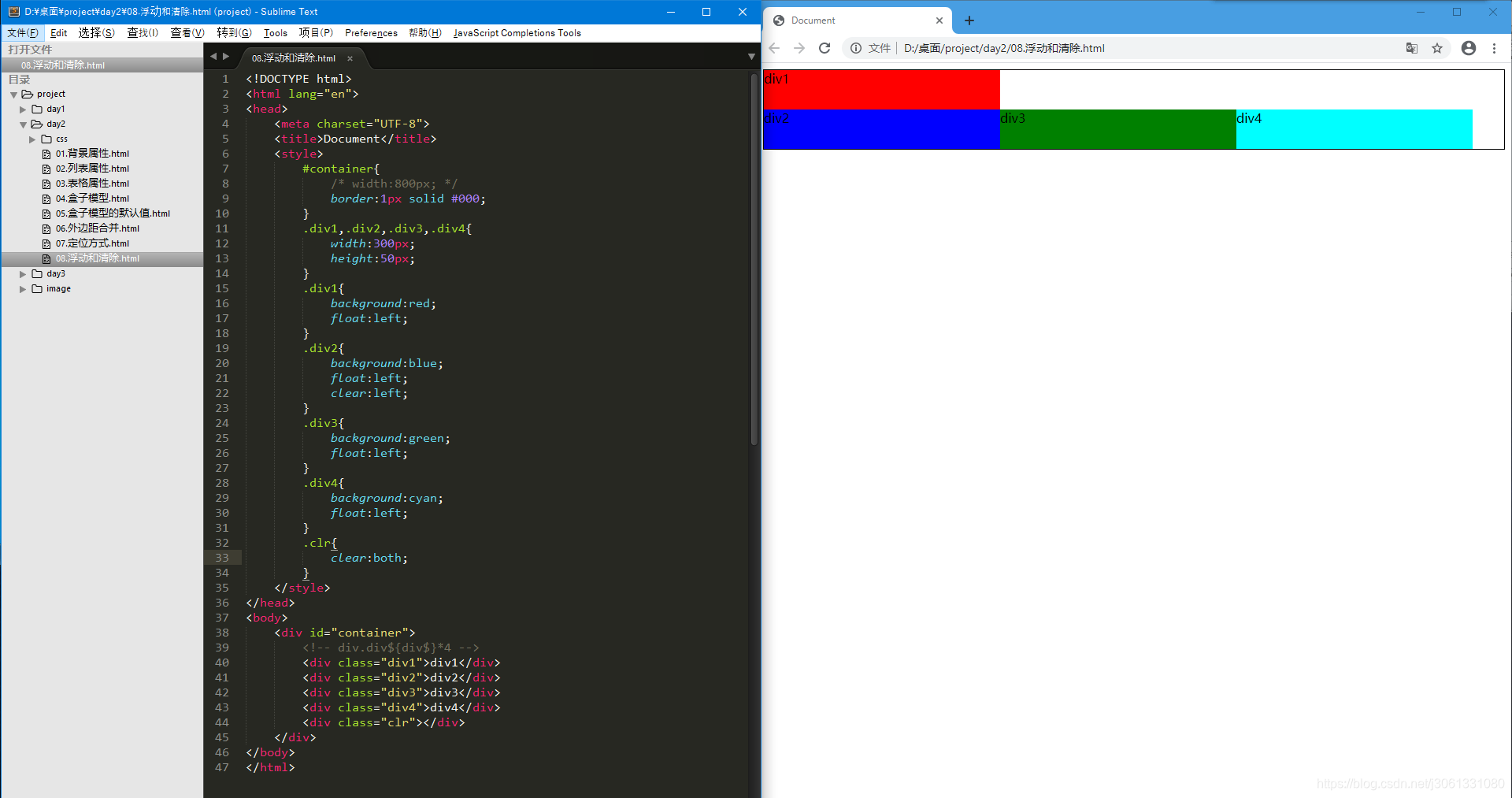Expand the day1 folder
Screen dimensions: 1512x798
[23, 109]
